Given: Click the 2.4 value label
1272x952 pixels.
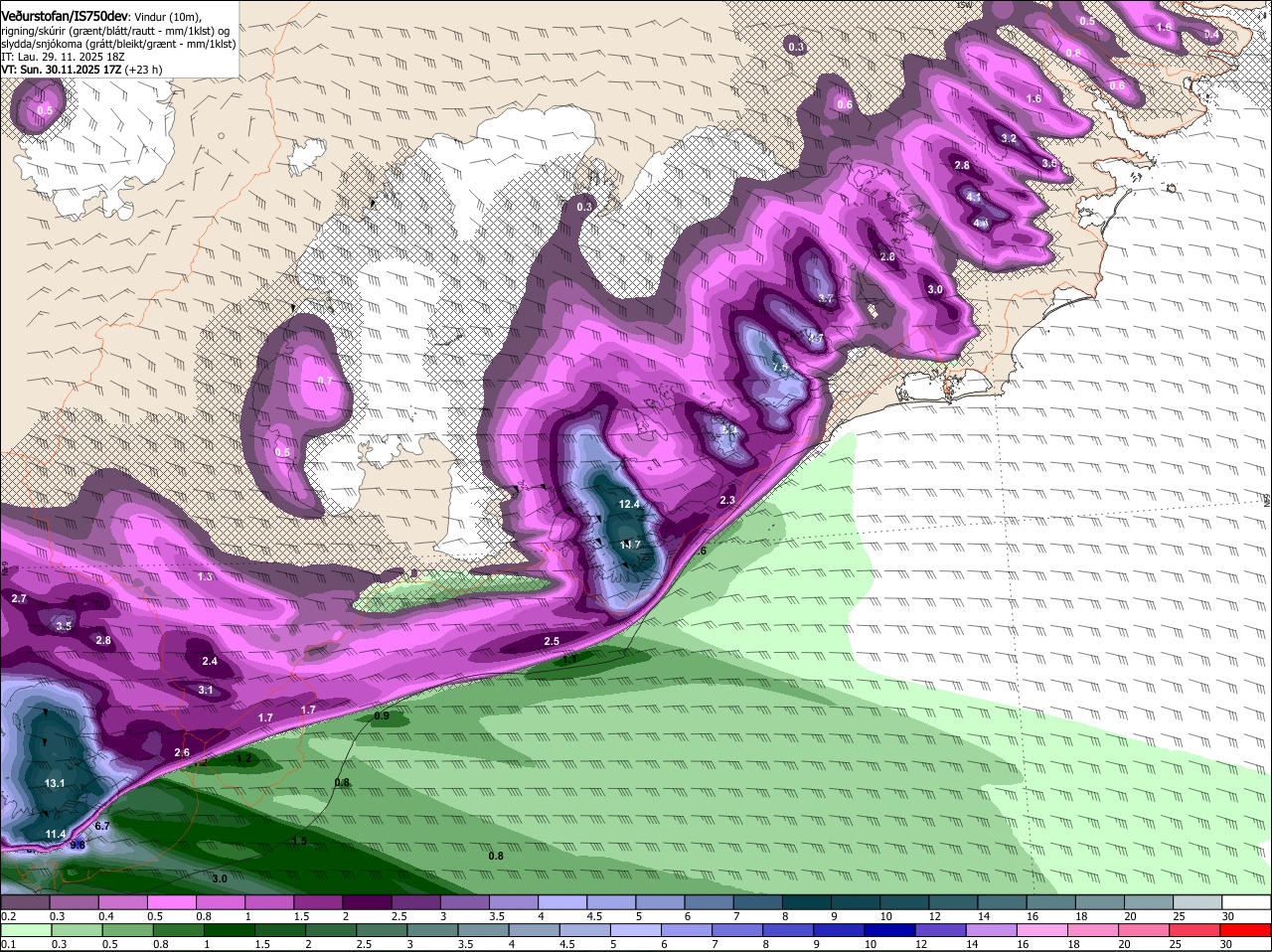Looking at the screenshot, I should 210,661.
